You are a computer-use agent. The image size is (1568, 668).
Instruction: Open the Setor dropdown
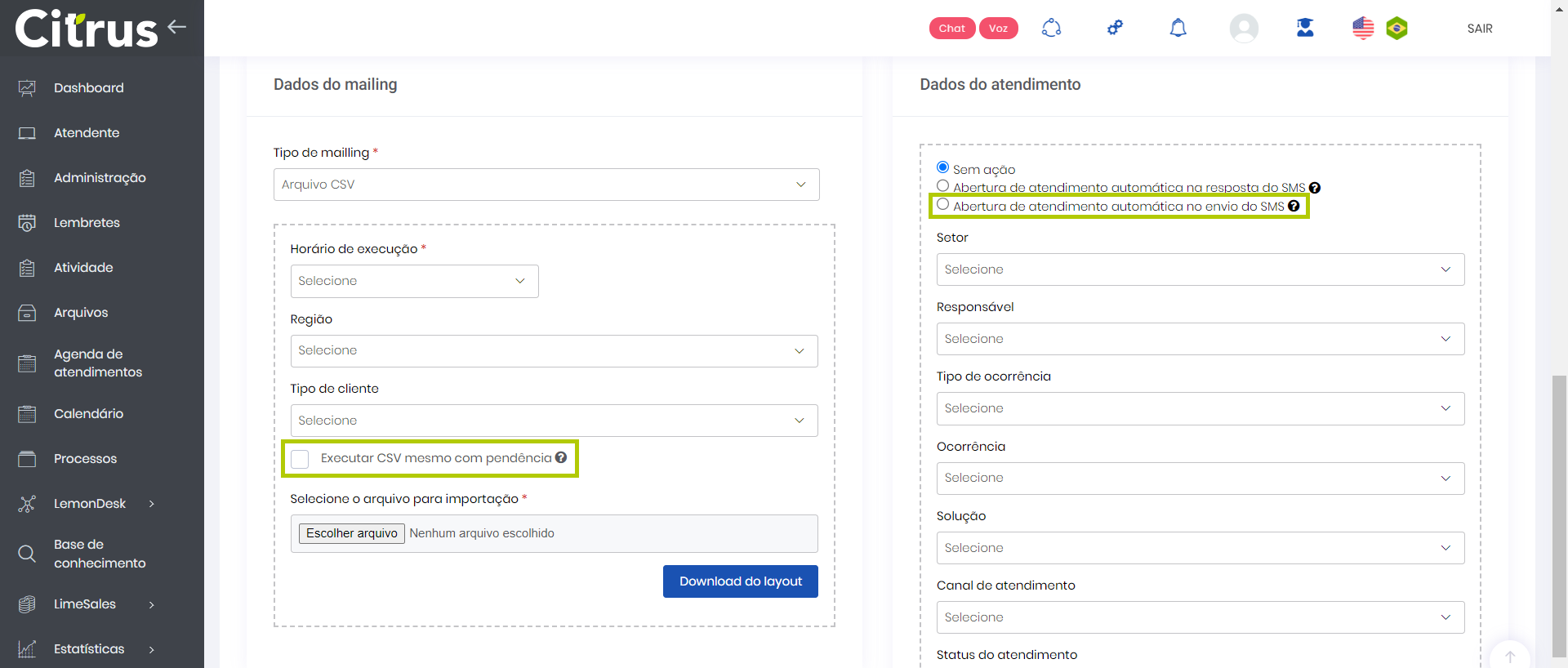1200,269
